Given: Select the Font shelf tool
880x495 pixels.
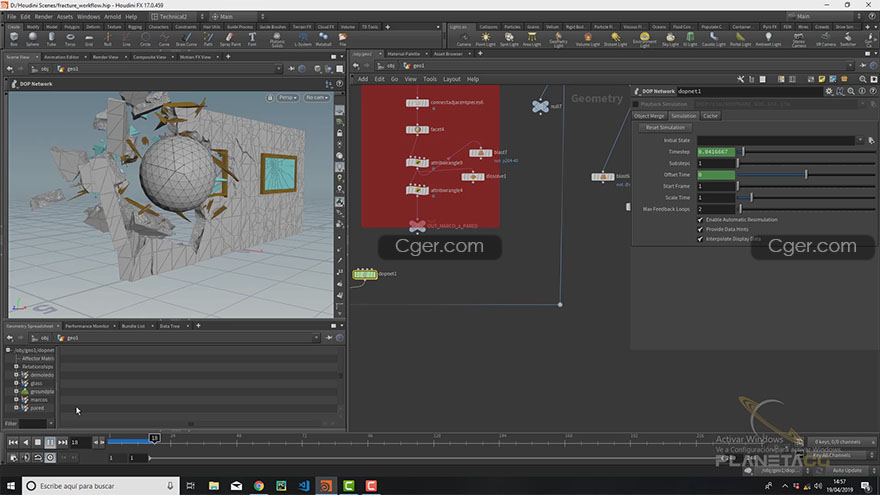Looking at the screenshot, I should click(252, 39).
